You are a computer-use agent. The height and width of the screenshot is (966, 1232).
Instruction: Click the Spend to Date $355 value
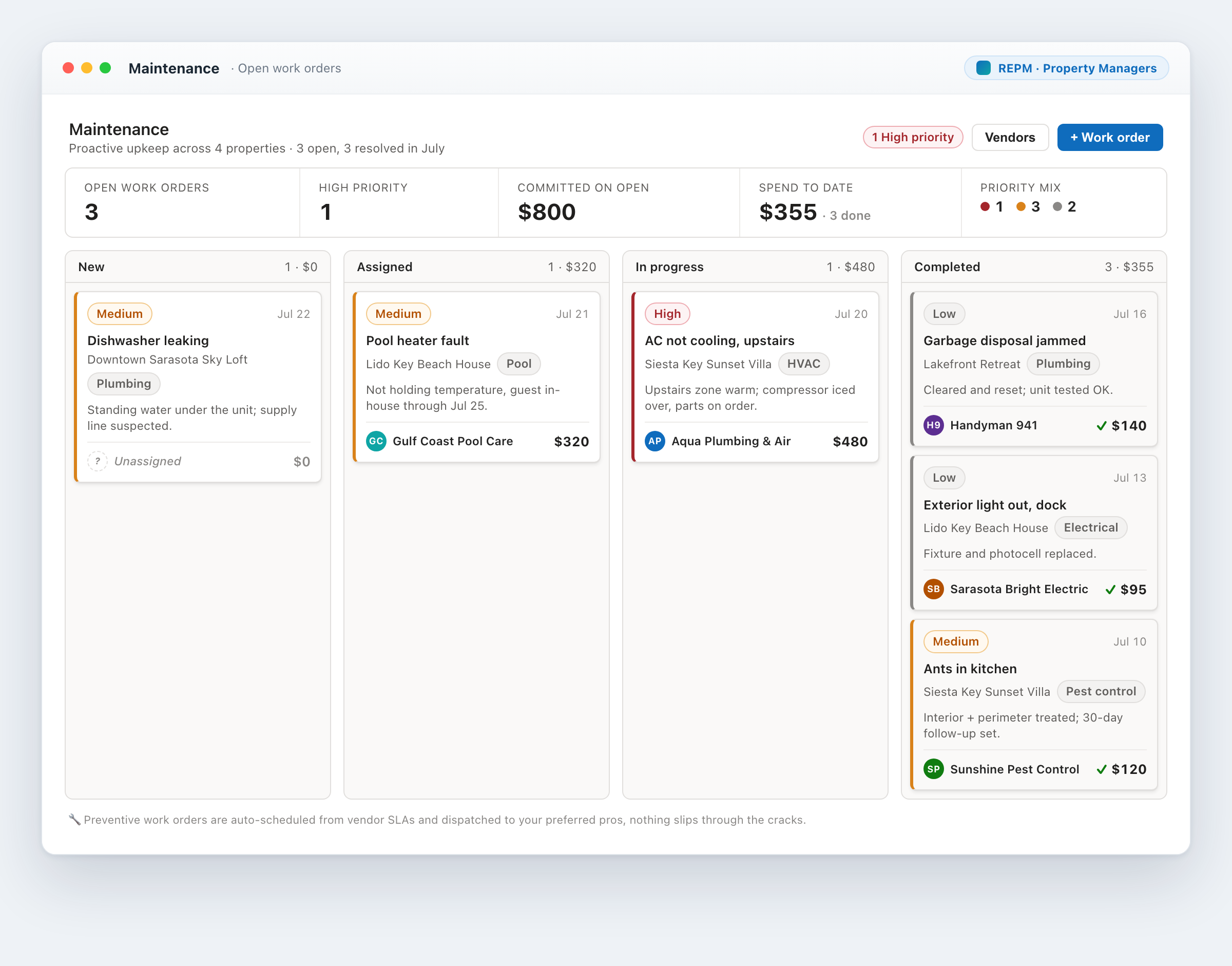[x=788, y=212]
